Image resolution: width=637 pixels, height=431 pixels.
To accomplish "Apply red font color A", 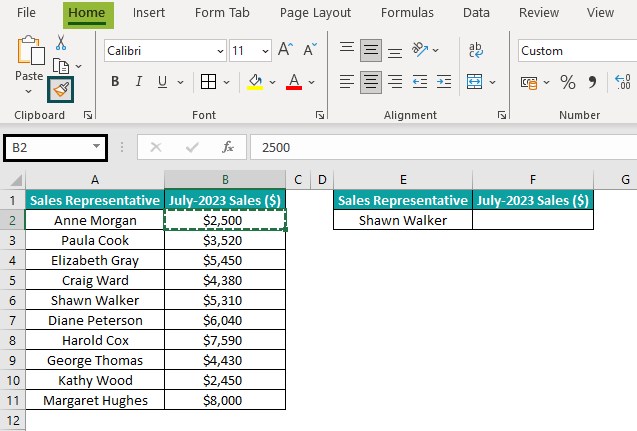I will 294,82.
